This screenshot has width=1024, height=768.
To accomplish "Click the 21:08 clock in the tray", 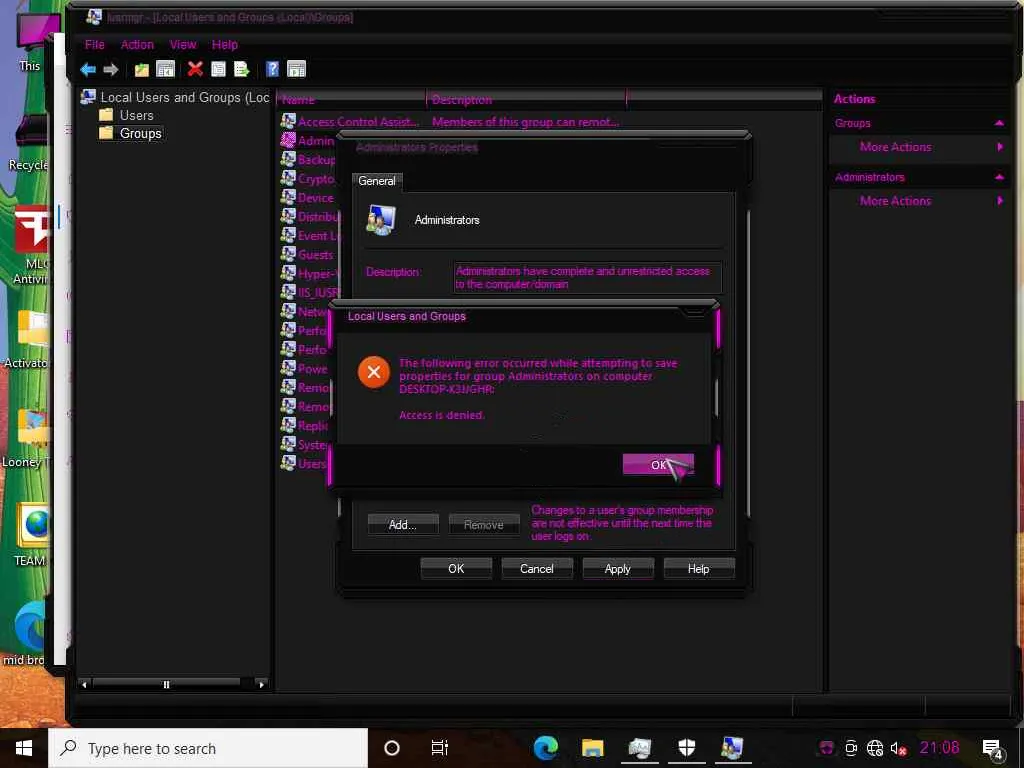I will (x=939, y=748).
